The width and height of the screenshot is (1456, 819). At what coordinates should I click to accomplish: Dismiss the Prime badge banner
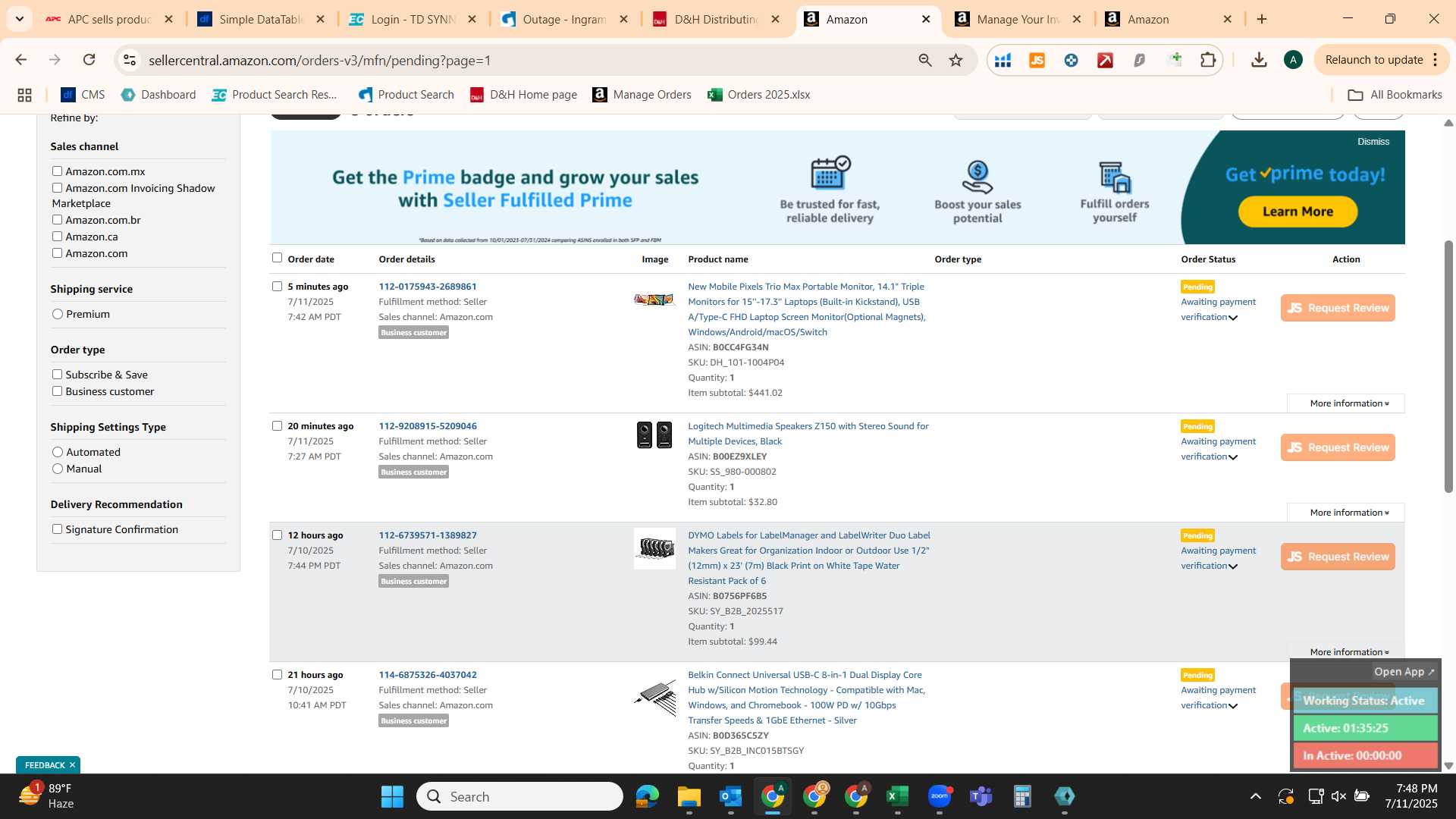[x=1373, y=142]
